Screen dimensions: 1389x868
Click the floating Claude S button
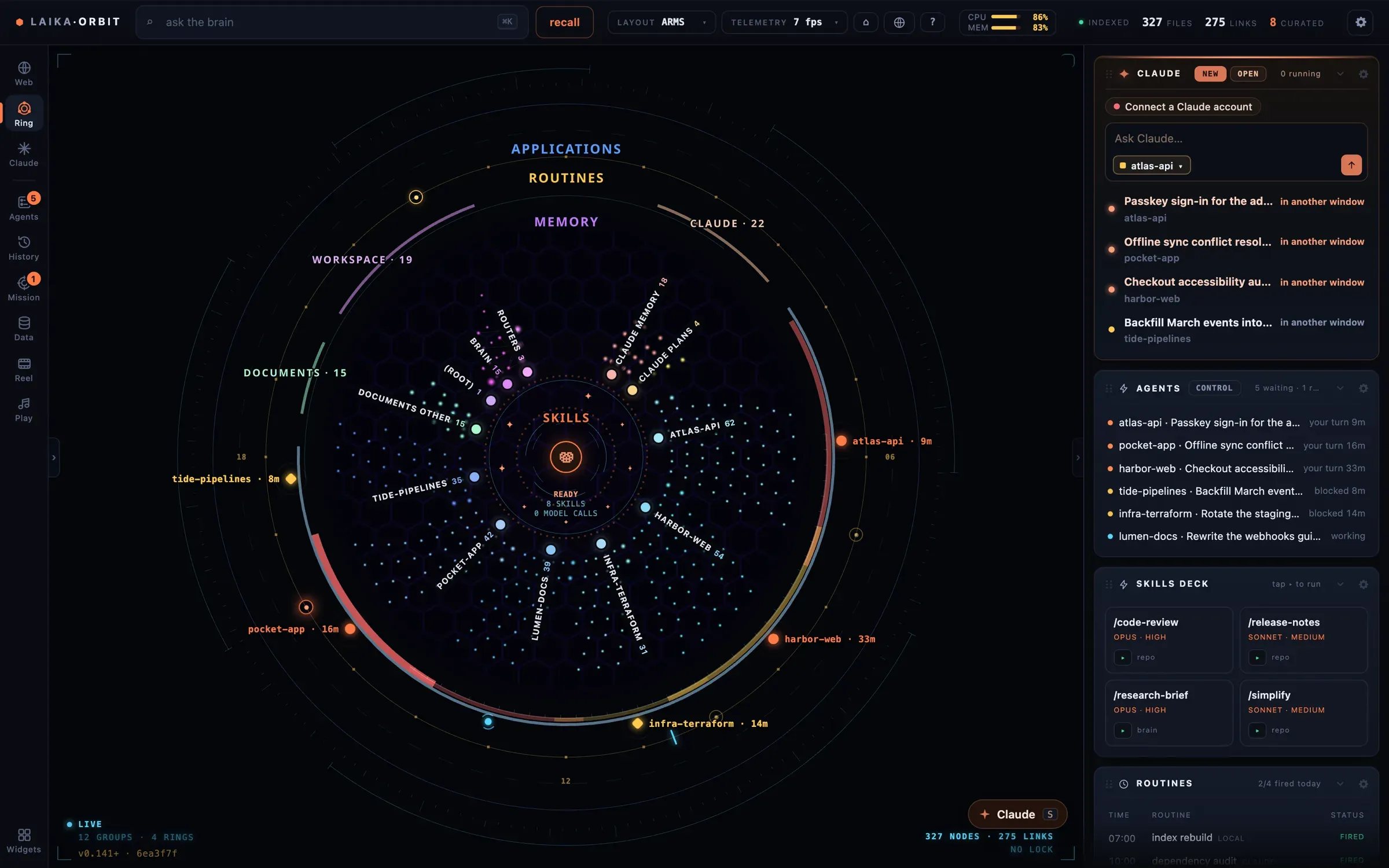(x=1017, y=814)
